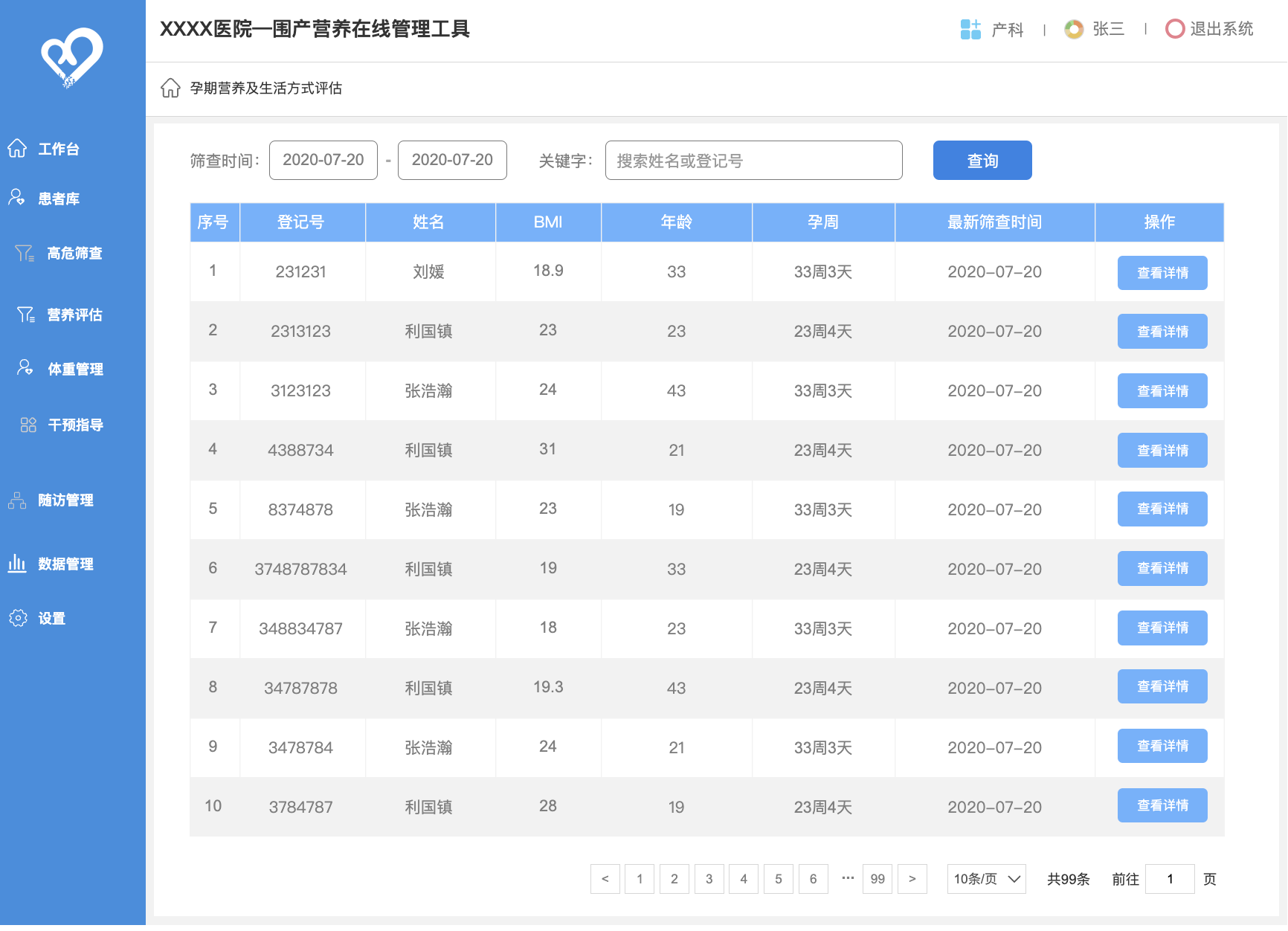This screenshot has width=1288, height=931.
Task: Click the pagination ellipsis for more pages
Action: coord(848,877)
